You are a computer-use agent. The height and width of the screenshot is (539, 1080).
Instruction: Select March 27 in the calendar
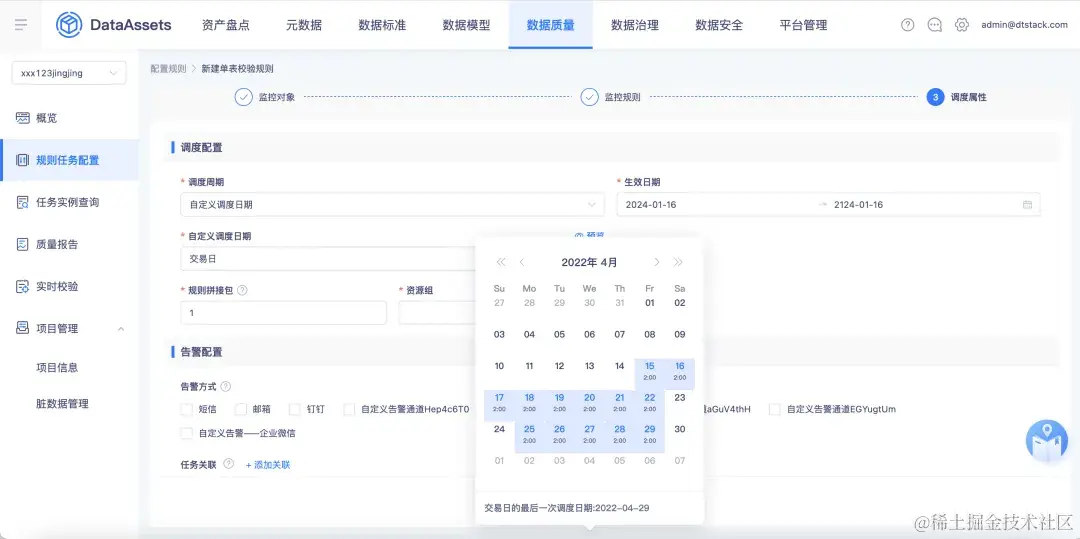499,303
